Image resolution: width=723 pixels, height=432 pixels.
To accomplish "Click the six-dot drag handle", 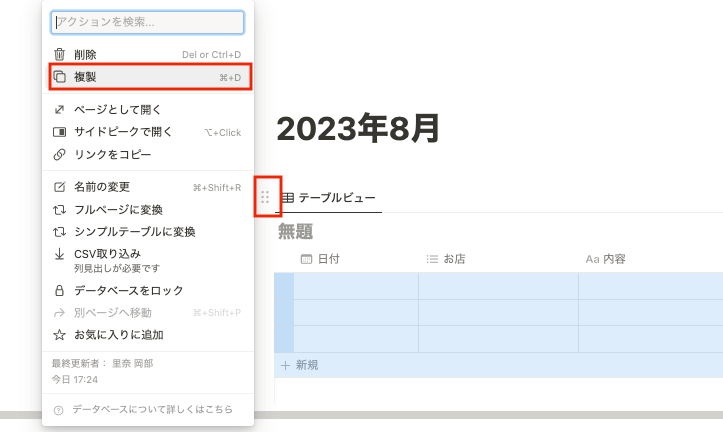I will point(265,197).
